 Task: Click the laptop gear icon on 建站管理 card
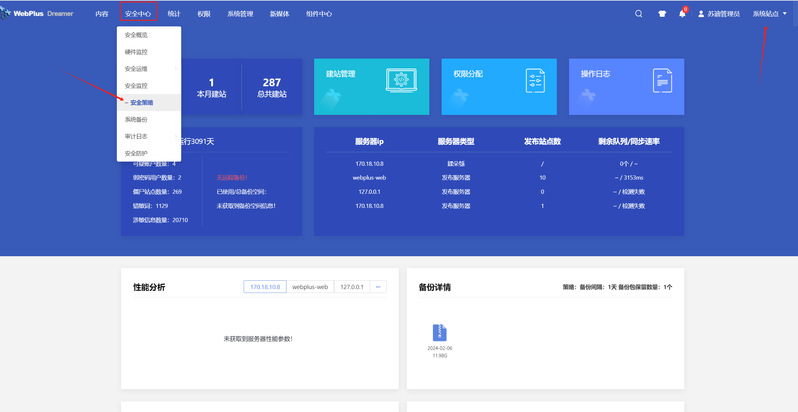(x=401, y=80)
